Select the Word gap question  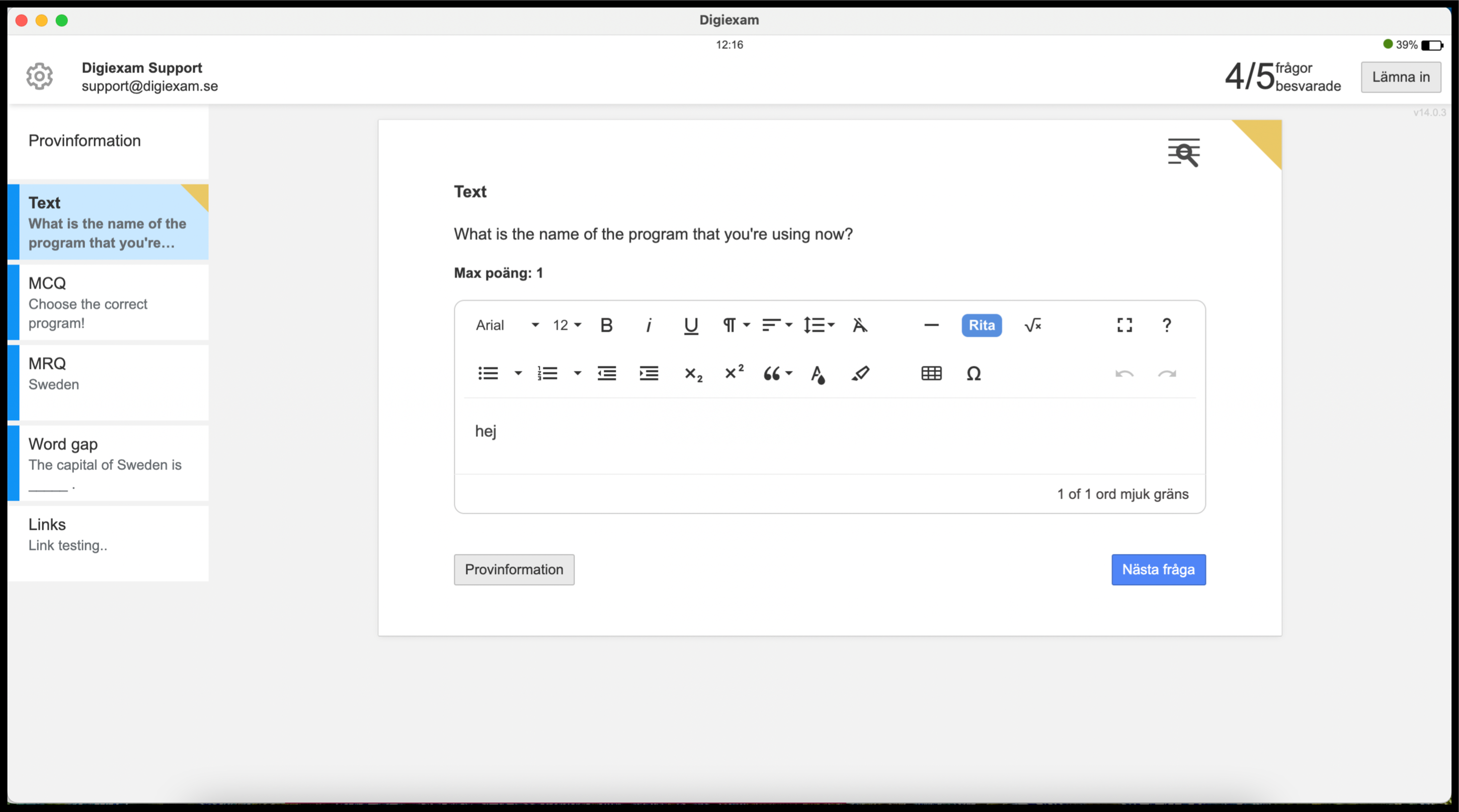pos(108,463)
